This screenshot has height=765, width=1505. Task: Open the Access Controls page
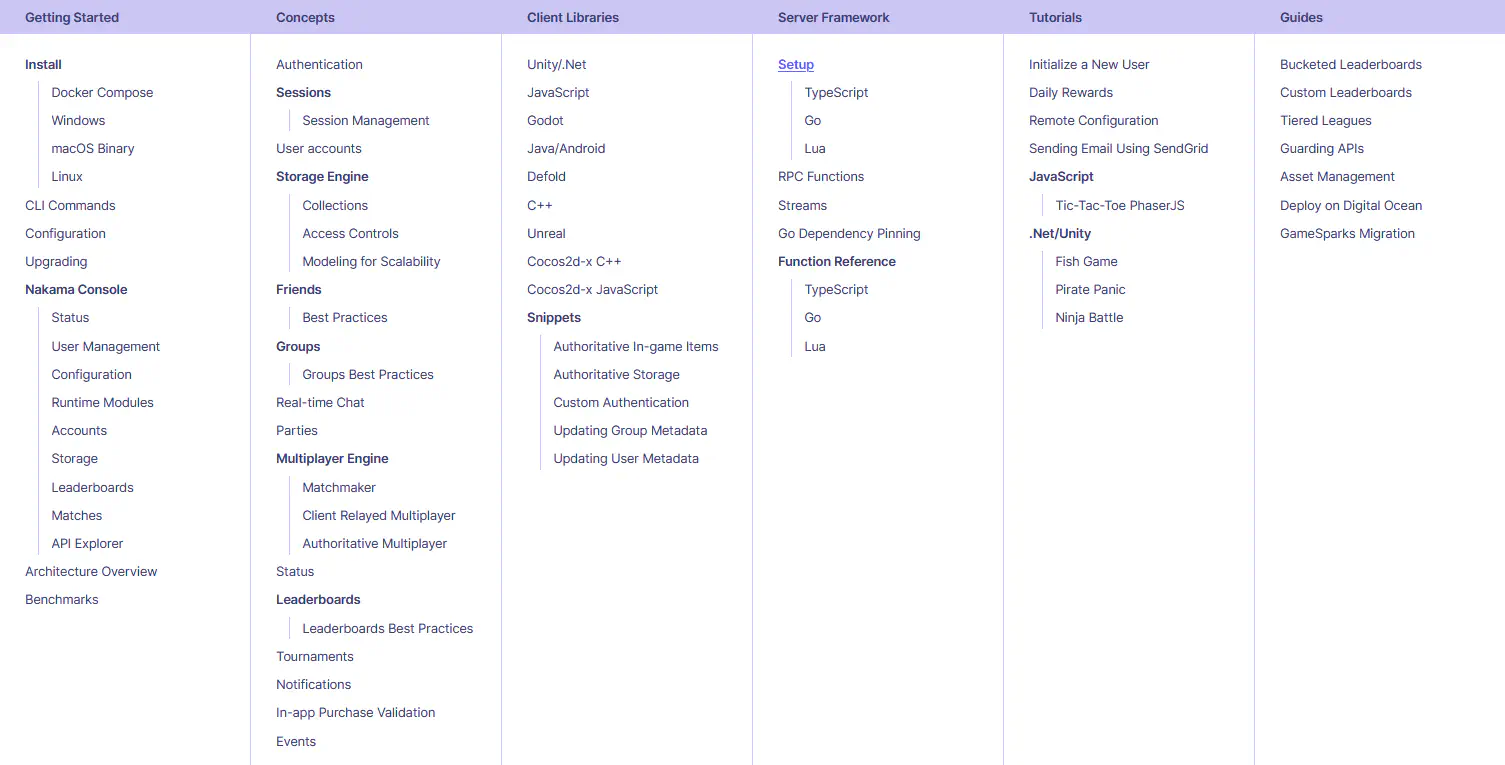(x=350, y=233)
